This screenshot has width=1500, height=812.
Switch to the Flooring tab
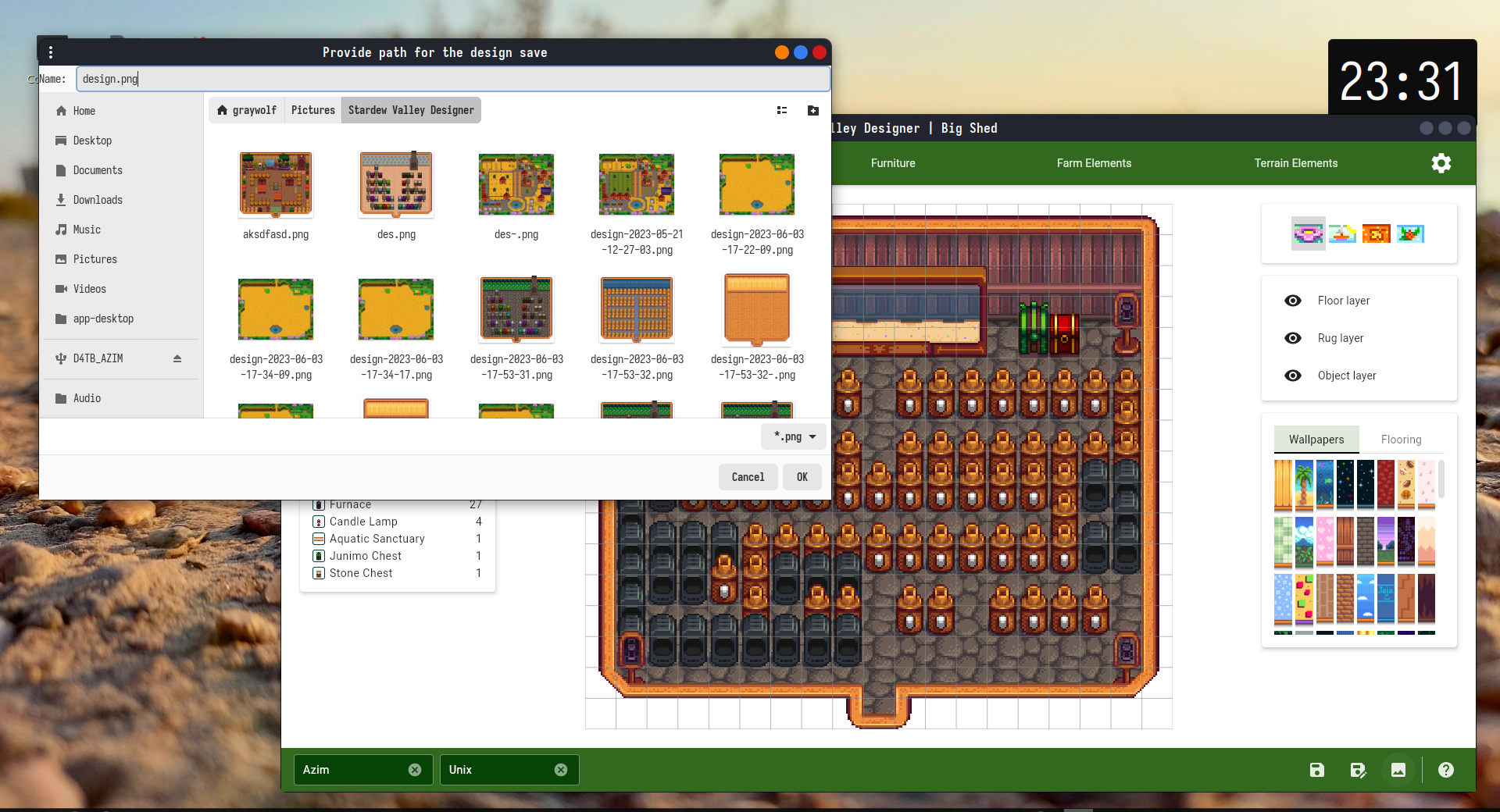(1401, 440)
